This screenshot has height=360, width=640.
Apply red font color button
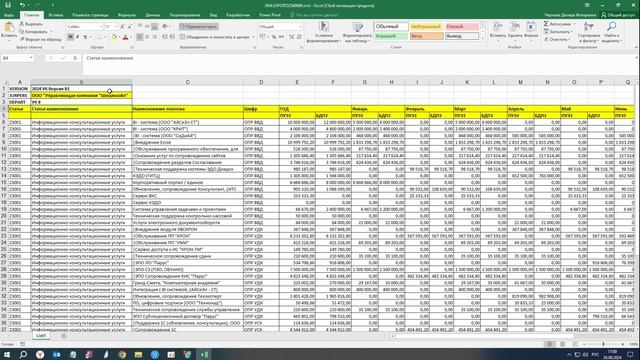(126, 37)
